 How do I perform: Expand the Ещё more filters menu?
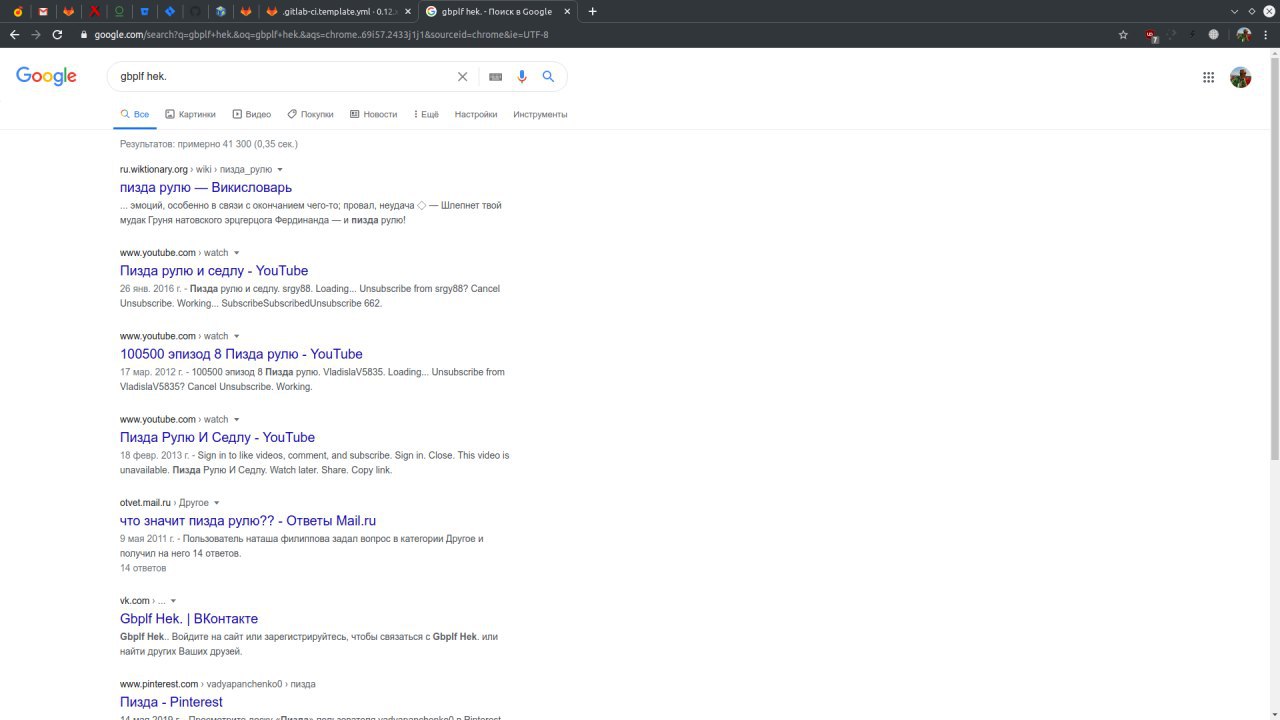[426, 114]
